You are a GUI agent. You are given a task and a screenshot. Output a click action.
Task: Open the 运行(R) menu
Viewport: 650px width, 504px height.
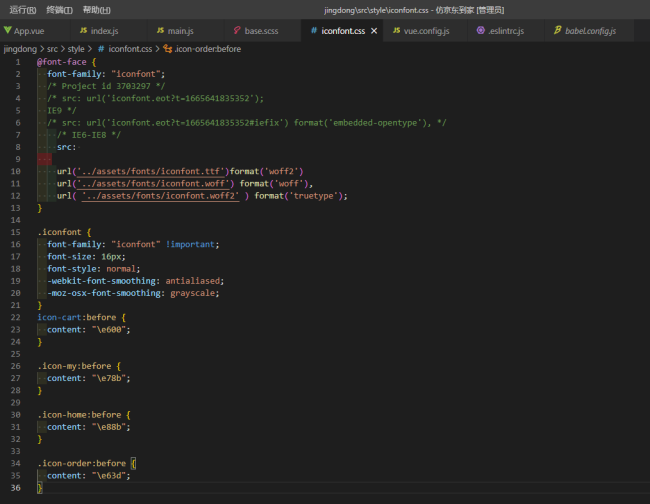22,9
